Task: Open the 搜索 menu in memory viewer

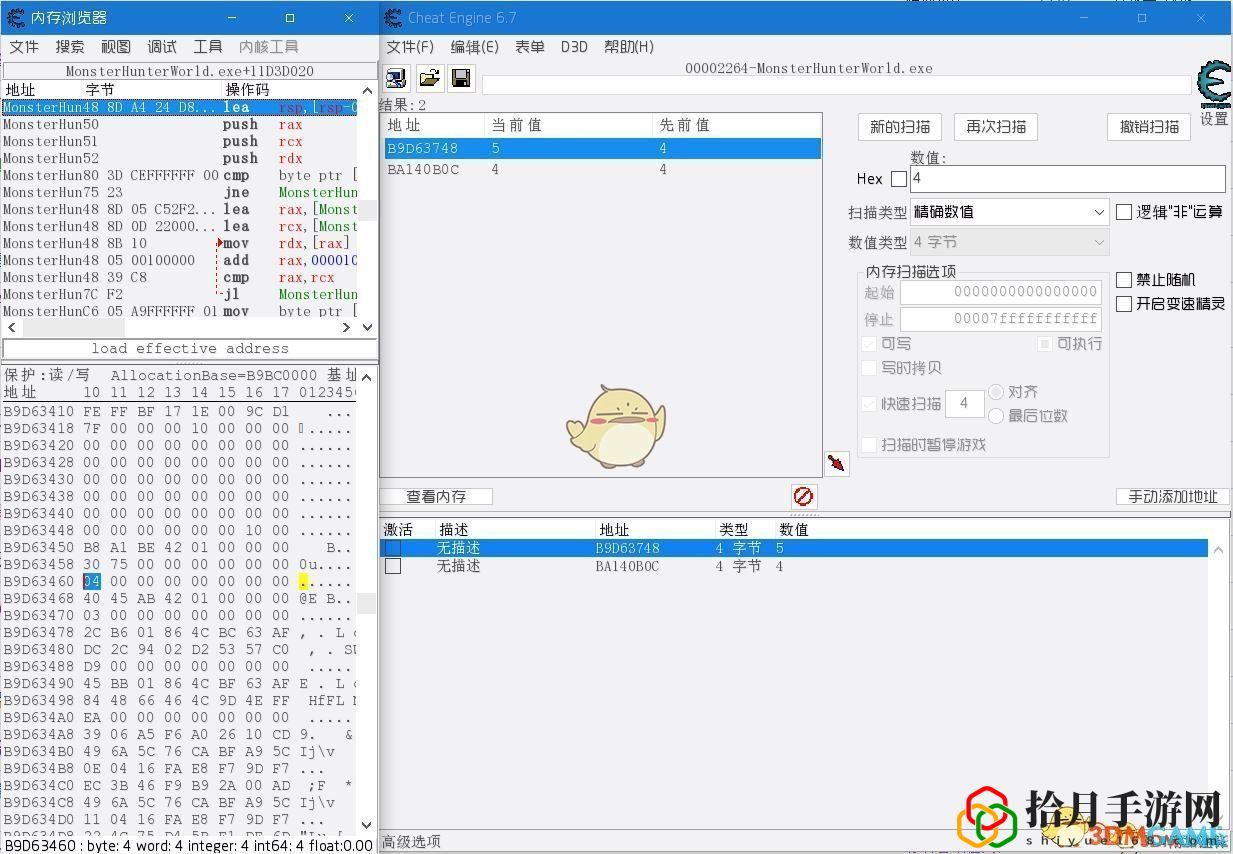Action: [x=70, y=47]
